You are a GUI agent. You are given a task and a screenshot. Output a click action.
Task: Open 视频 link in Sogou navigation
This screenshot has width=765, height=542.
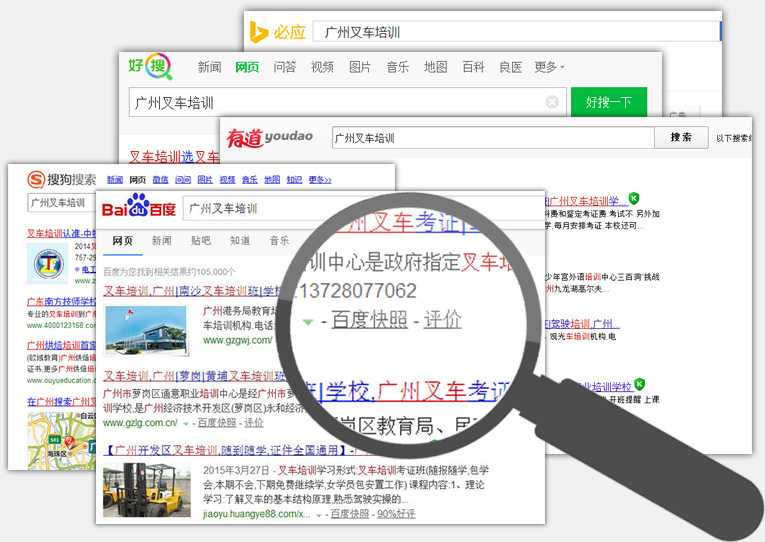tap(227, 180)
